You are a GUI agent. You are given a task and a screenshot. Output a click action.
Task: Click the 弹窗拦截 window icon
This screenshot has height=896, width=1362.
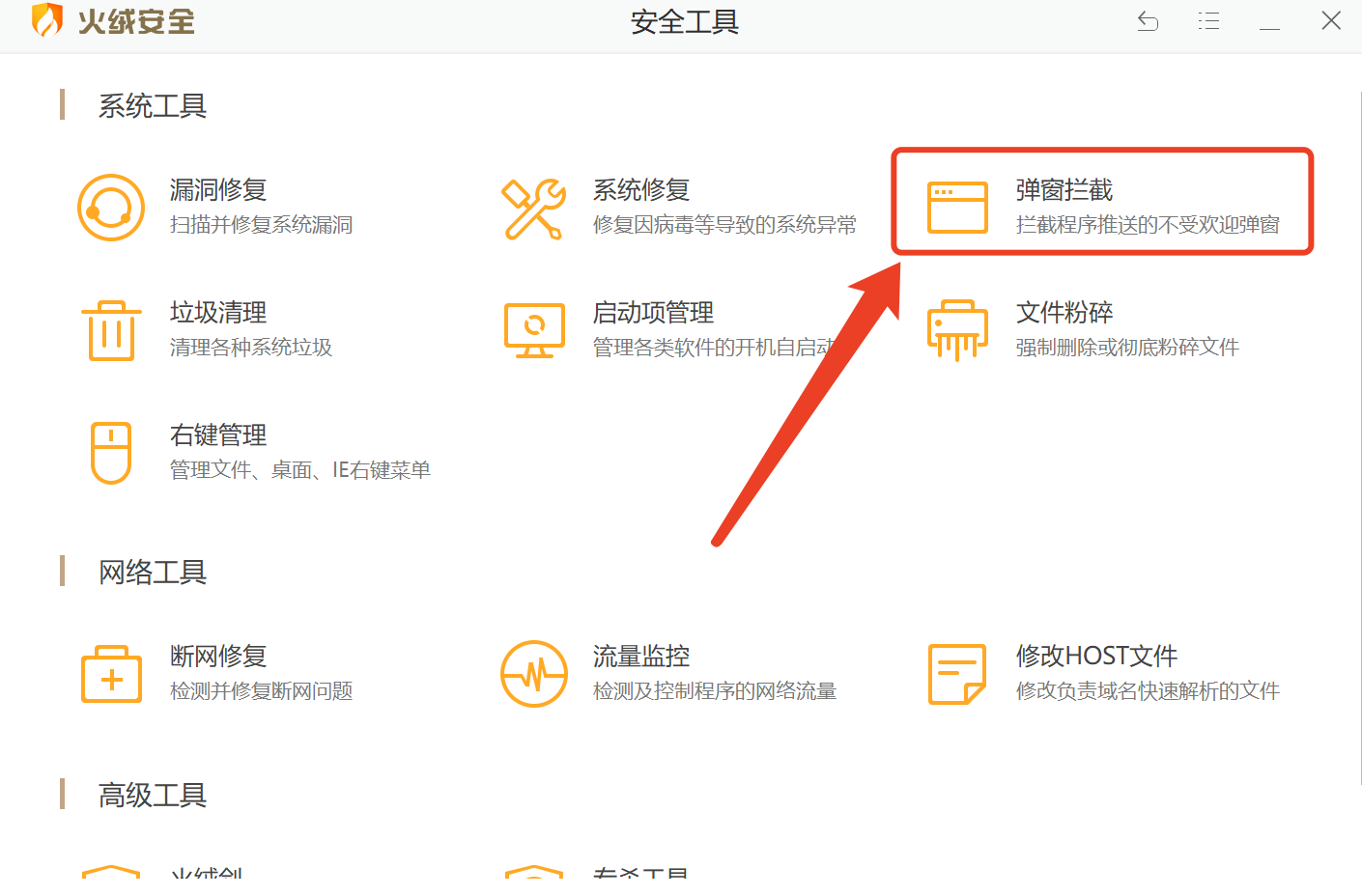pos(957,208)
